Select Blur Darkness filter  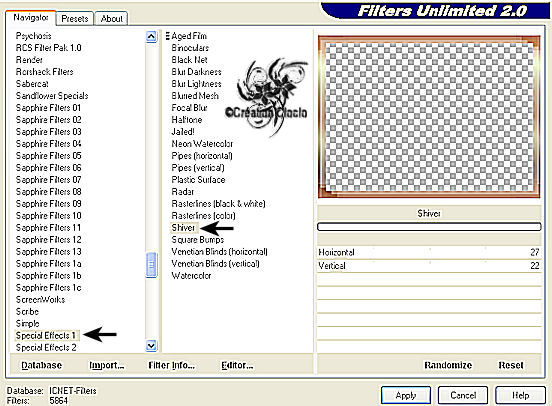point(196,72)
